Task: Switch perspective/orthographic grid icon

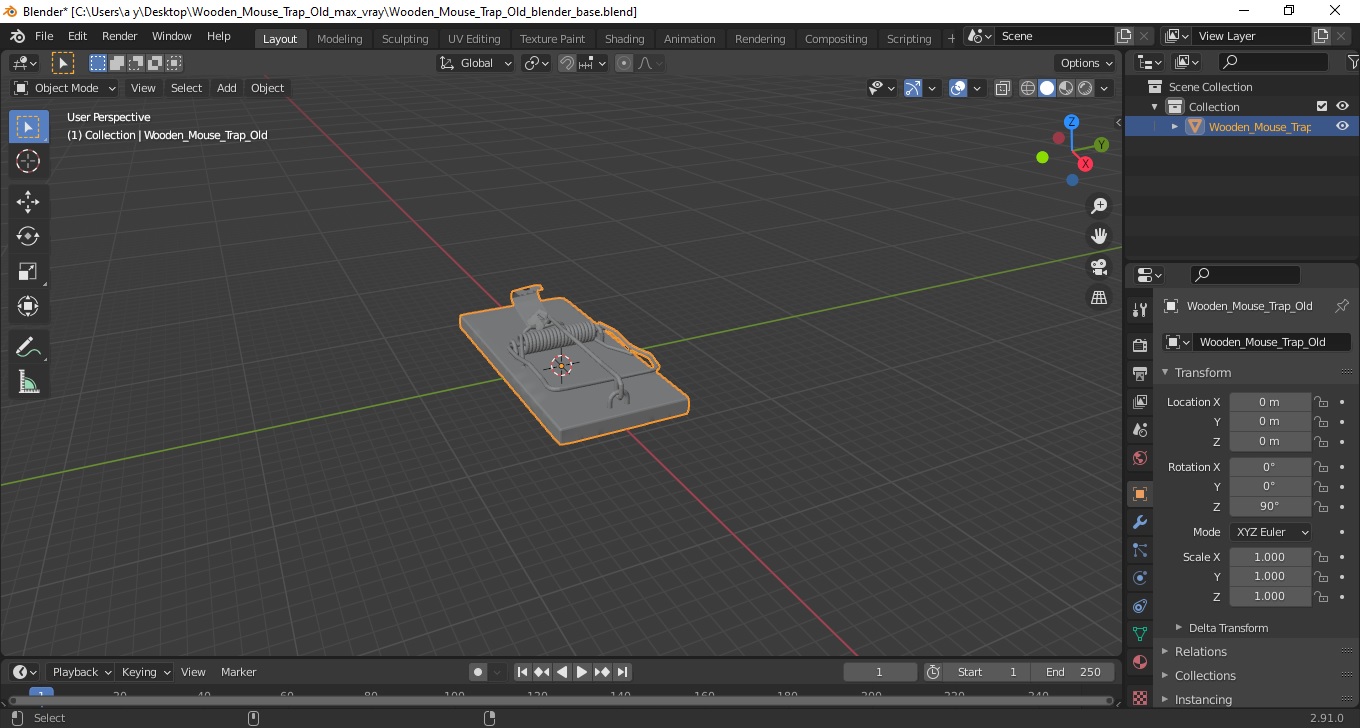Action: [x=1099, y=297]
